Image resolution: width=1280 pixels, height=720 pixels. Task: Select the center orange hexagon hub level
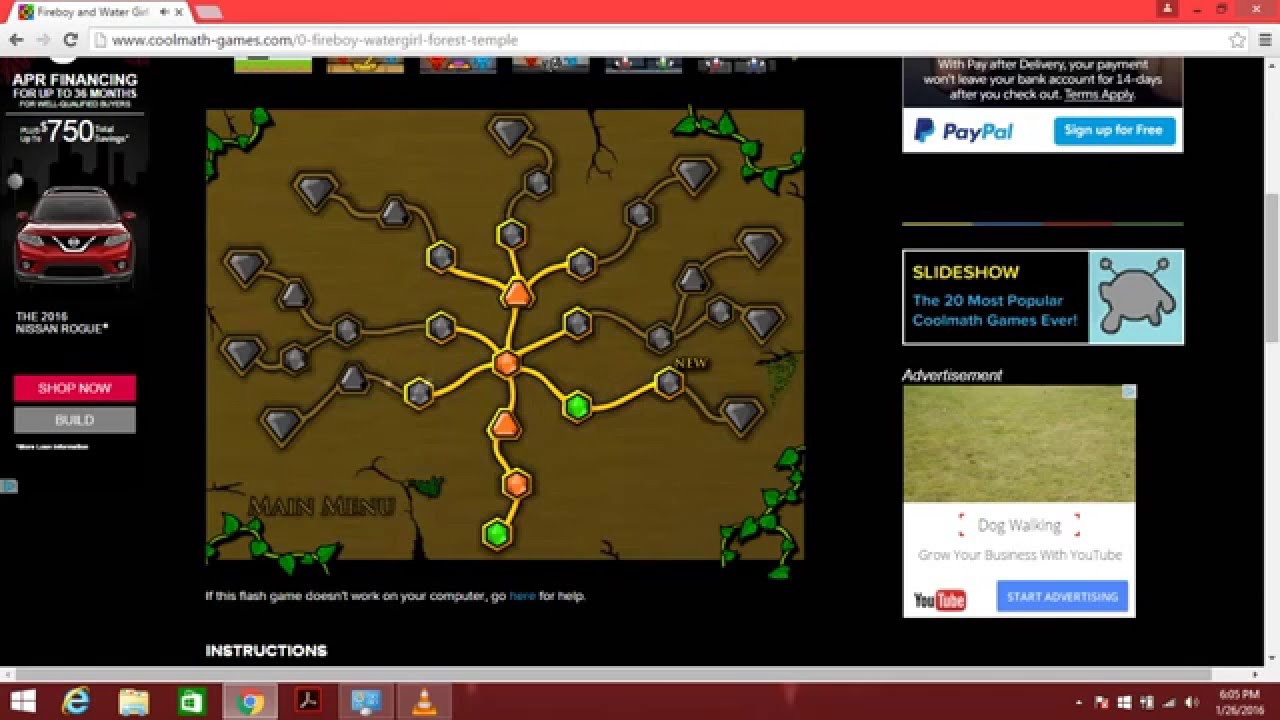[x=506, y=363]
